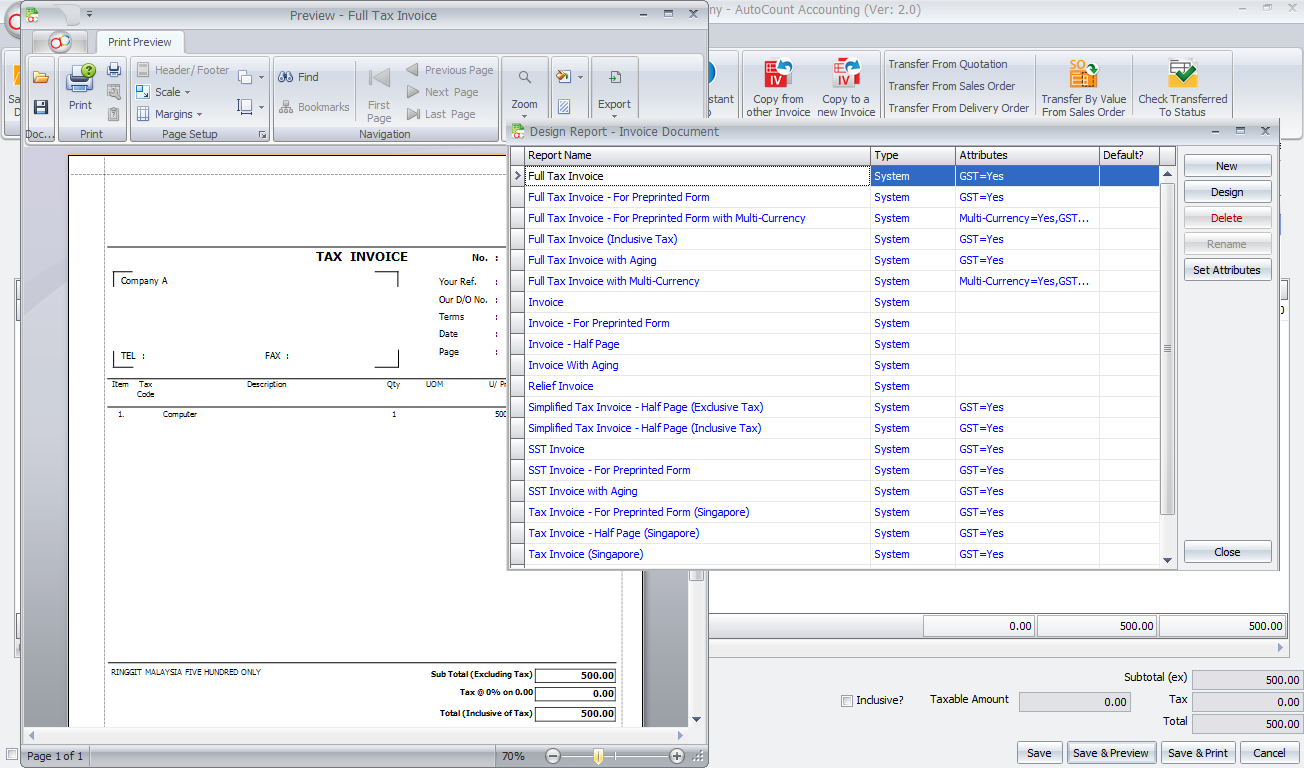1304x768 pixels.
Task: Click the Close button in Design Report
Action: (x=1227, y=552)
